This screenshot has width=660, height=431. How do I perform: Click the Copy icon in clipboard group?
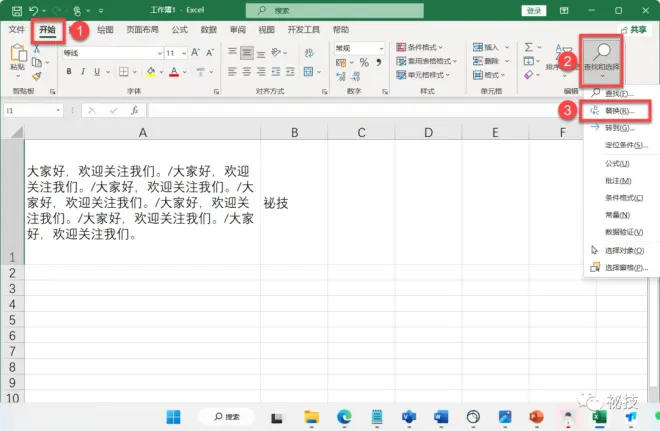click(37, 62)
